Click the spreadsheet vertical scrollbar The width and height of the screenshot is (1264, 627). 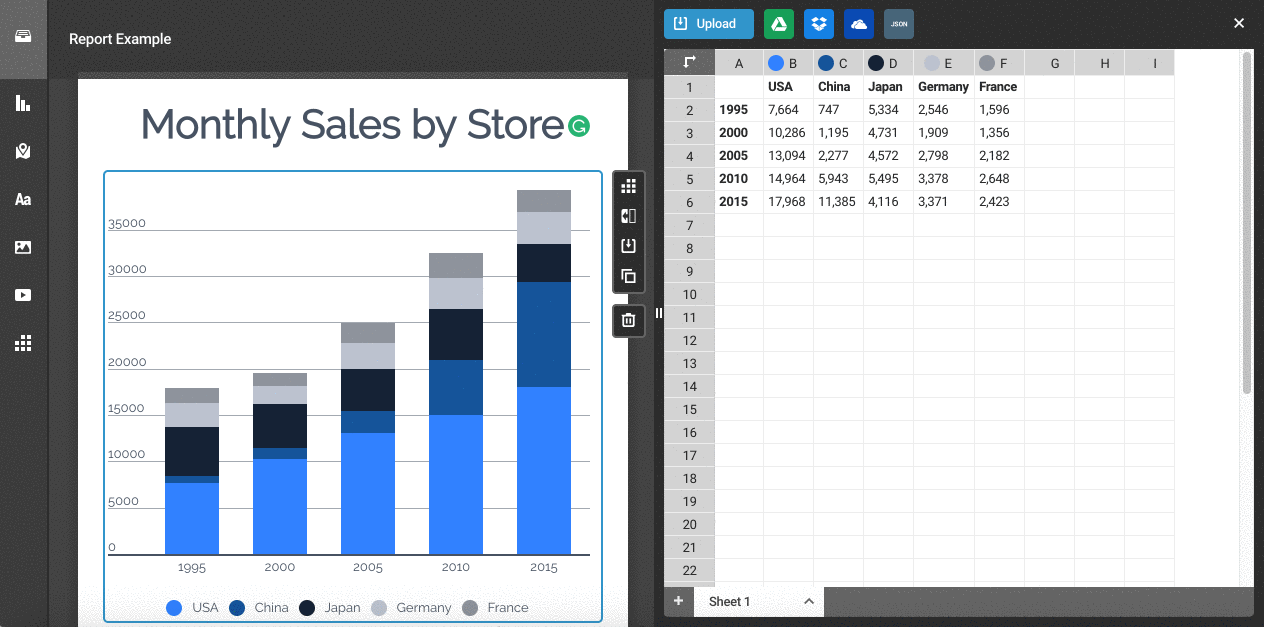(1246, 222)
